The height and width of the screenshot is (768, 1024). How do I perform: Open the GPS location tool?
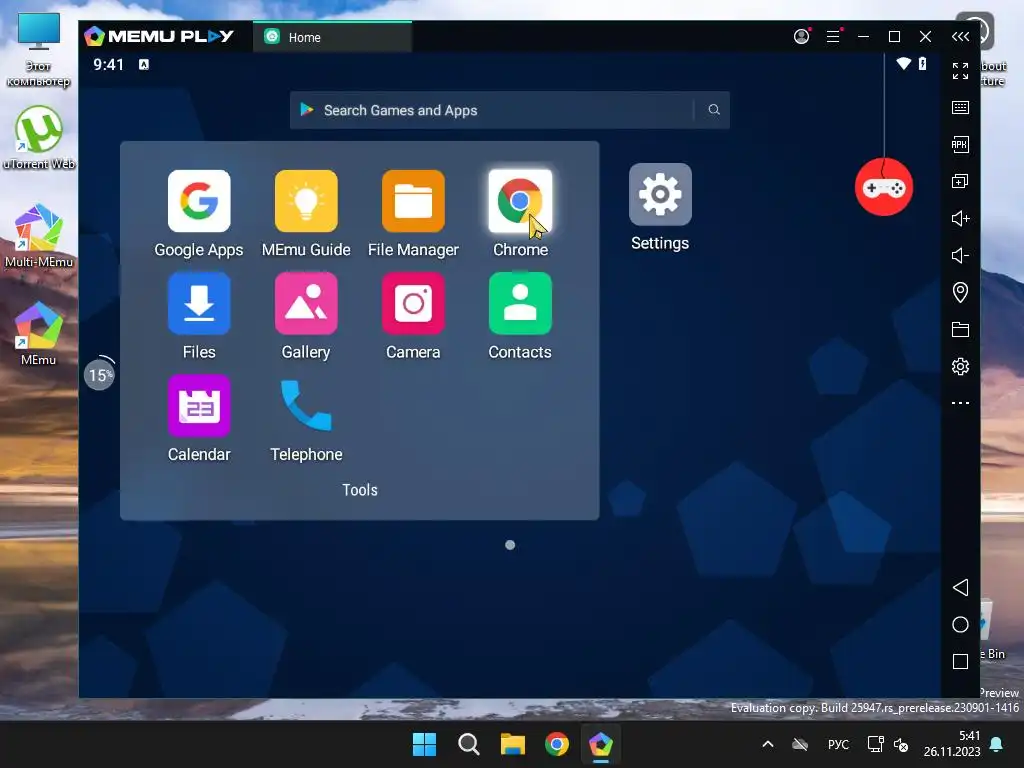(x=960, y=292)
